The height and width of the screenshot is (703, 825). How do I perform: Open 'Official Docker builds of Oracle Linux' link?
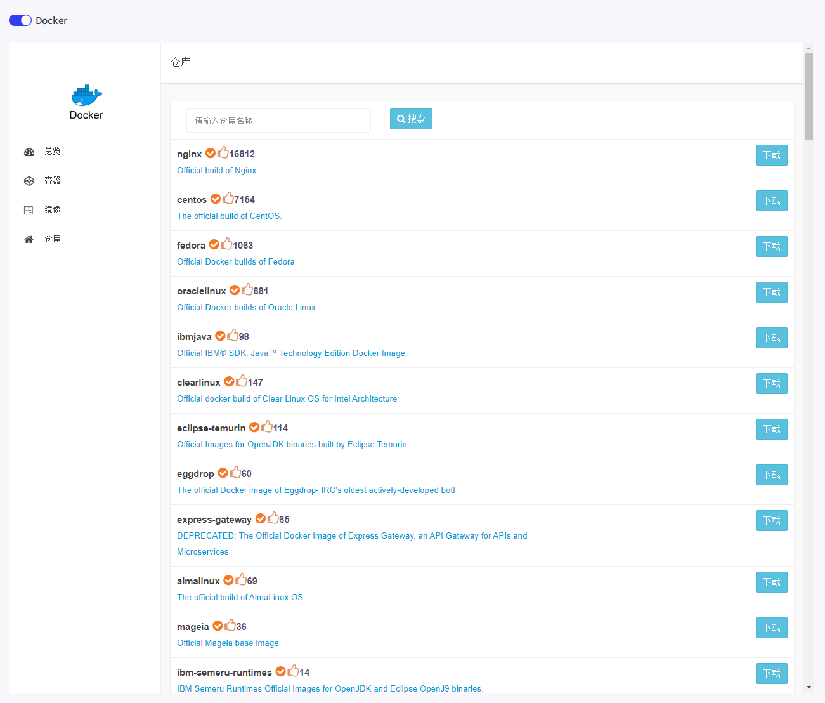point(246,307)
